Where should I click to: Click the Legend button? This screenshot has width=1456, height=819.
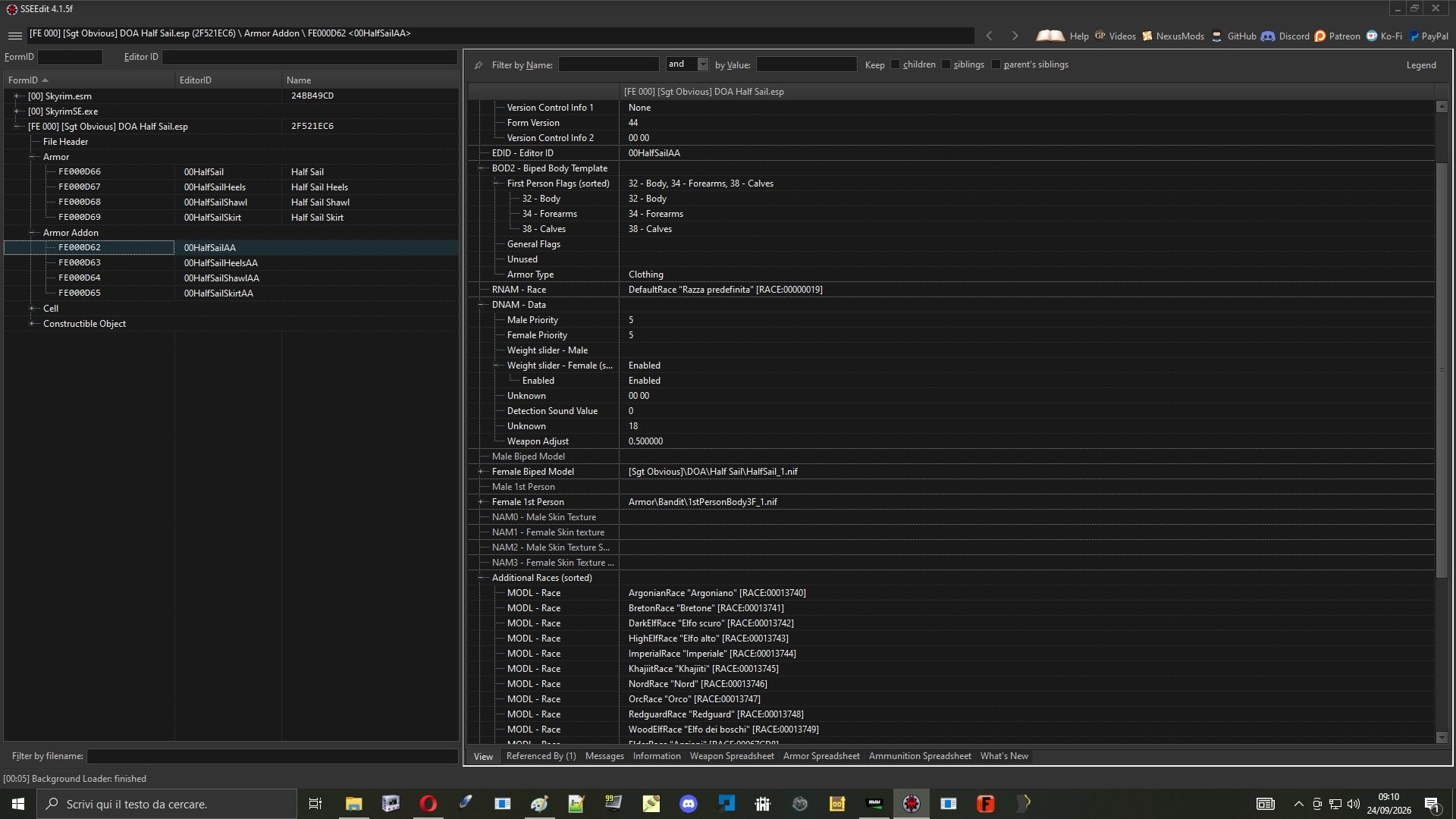click(x=1421, y=65)
